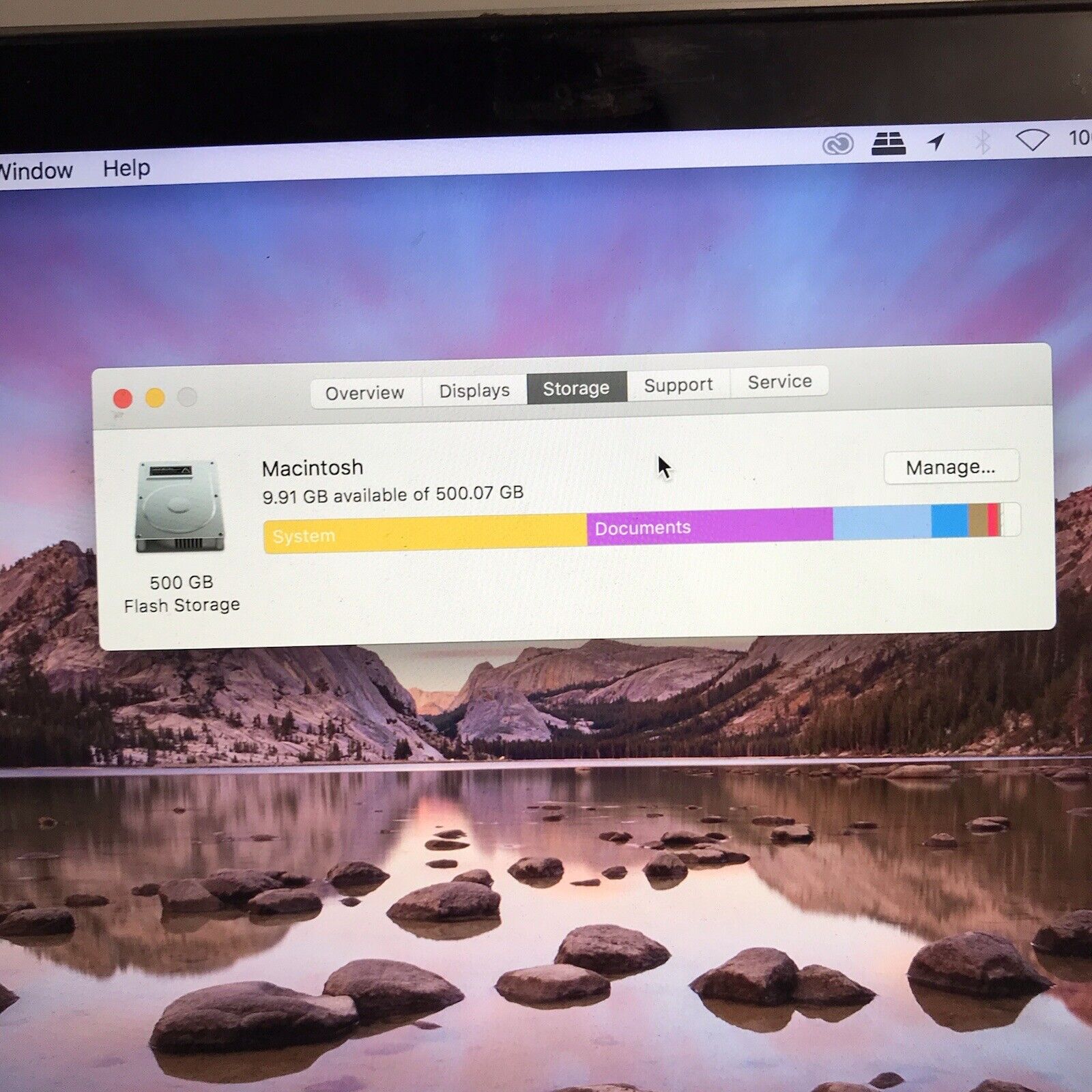1092x1092 pixels.
Task: Open the Bluetooth status icon
Action: 982,141
